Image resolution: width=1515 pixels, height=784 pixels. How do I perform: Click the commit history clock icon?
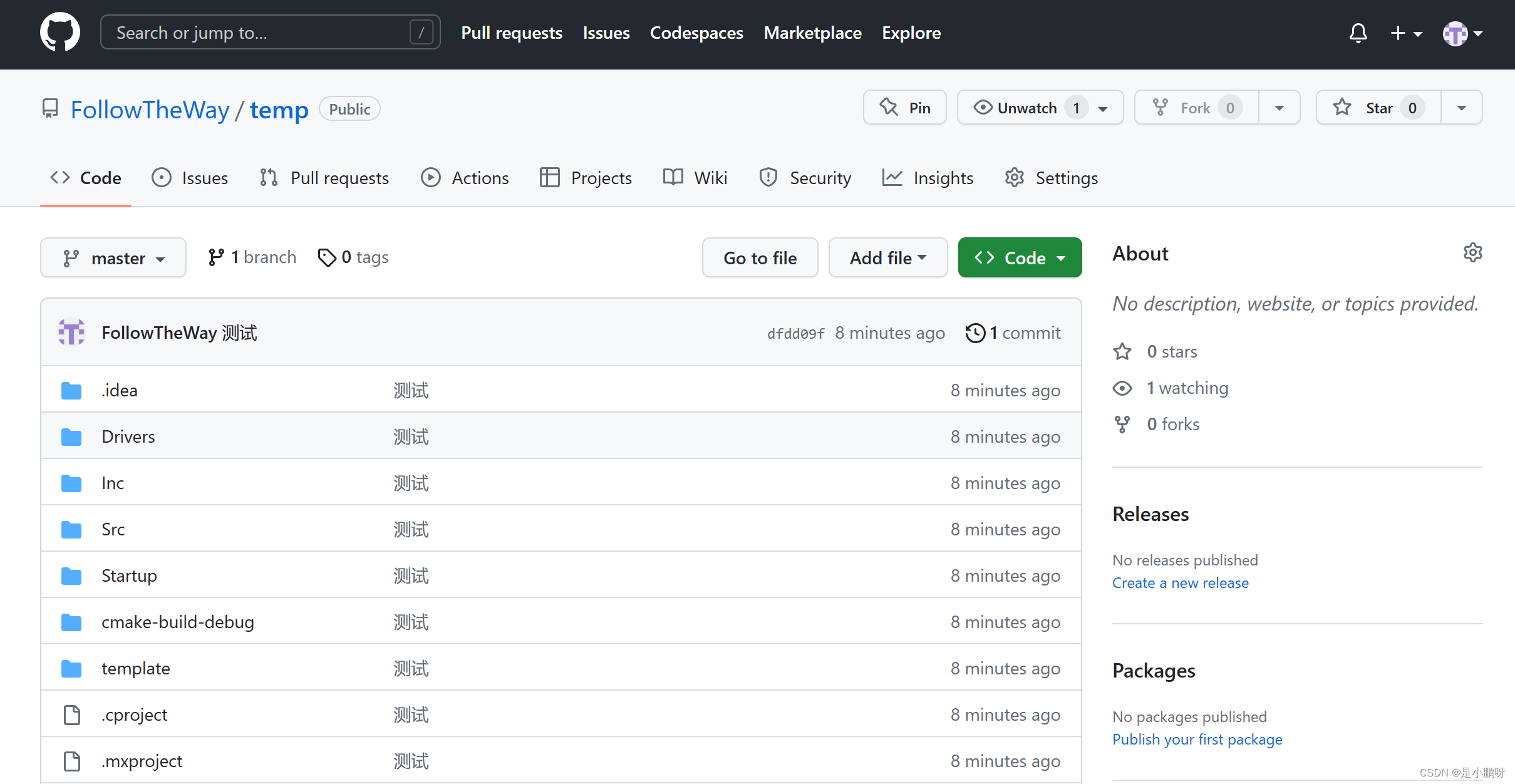pyautogui.click(x=975, y=333)
